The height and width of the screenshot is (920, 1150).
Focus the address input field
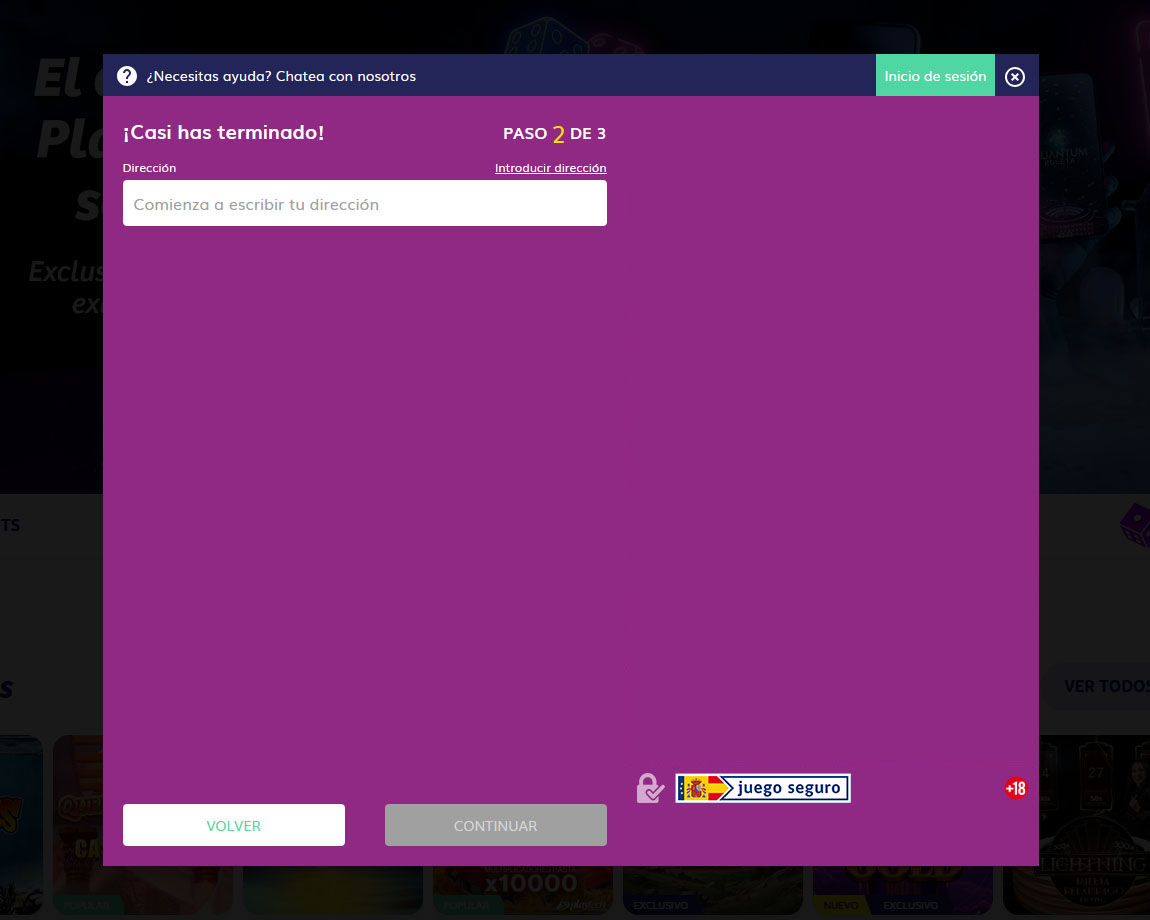point(364,204)
